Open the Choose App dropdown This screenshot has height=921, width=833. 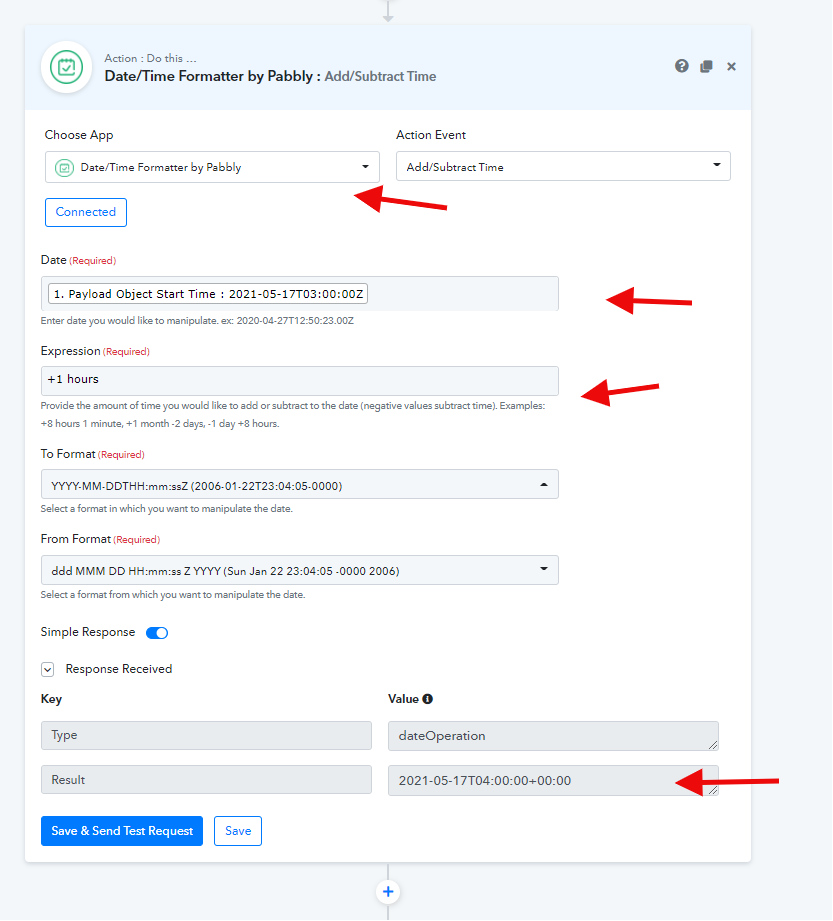pos(212,167)
